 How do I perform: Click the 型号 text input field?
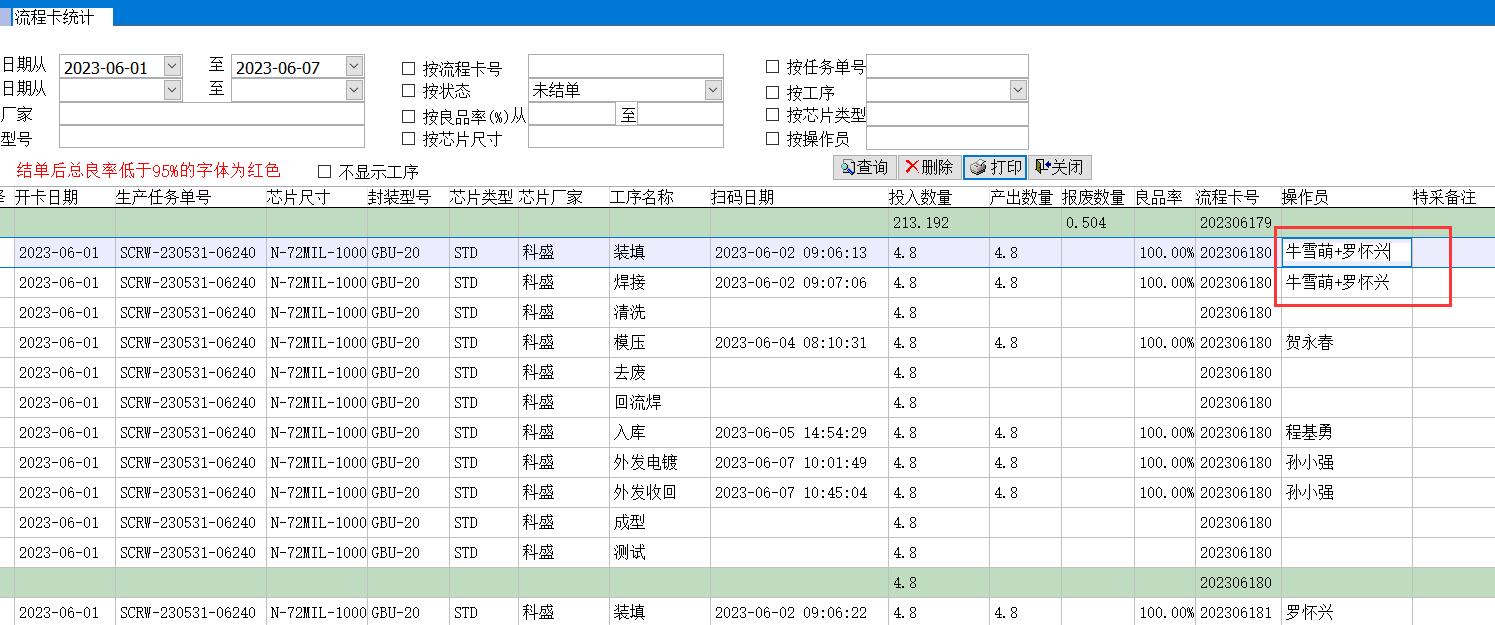point(211,137)
